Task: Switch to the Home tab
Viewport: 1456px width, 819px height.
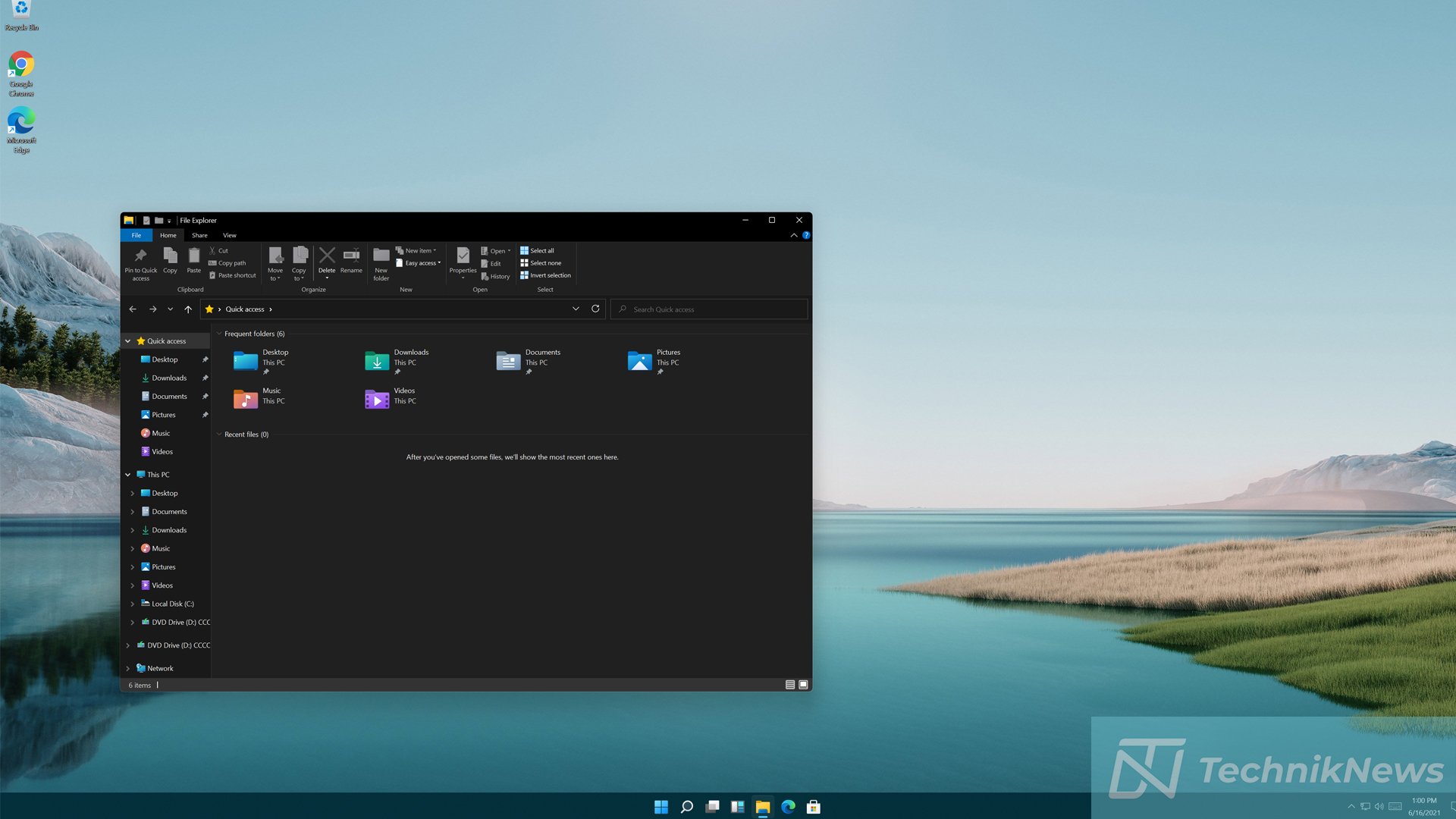Action: point(168,235)
